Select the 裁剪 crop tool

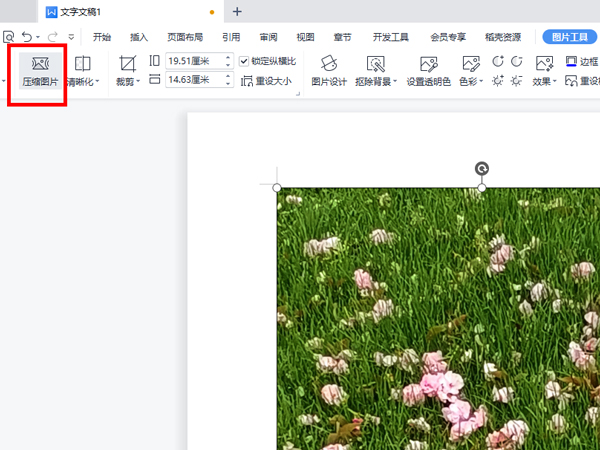pos(128,71)
